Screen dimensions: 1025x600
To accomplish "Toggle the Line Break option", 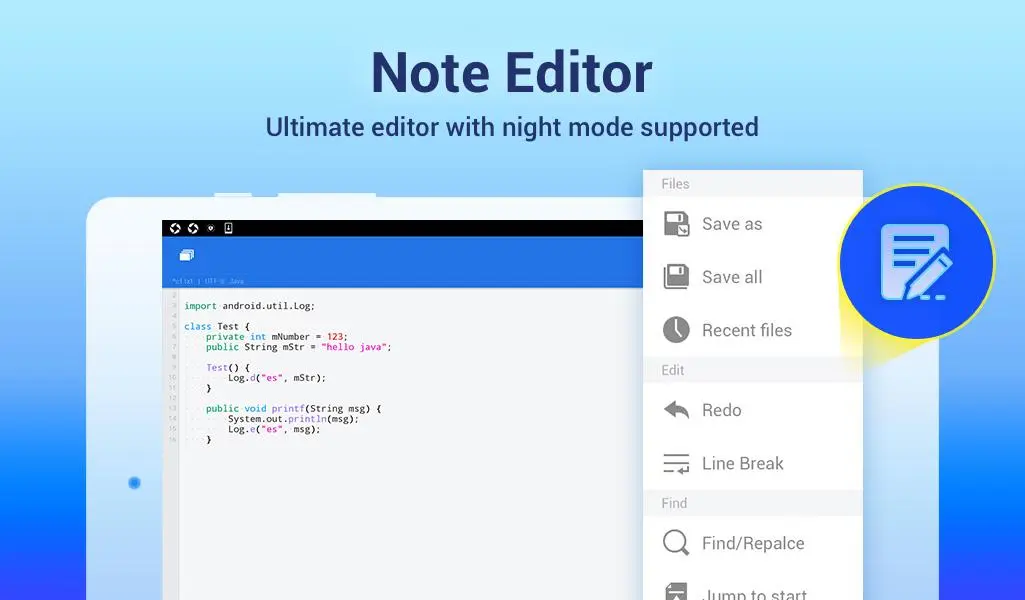I will point(742,463).
